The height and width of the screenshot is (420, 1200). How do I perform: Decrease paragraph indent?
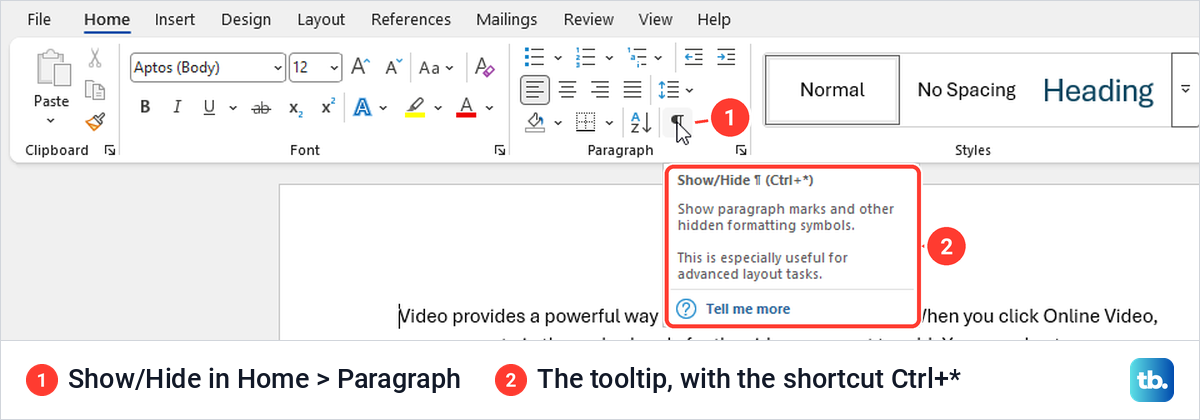click(693, 57)
